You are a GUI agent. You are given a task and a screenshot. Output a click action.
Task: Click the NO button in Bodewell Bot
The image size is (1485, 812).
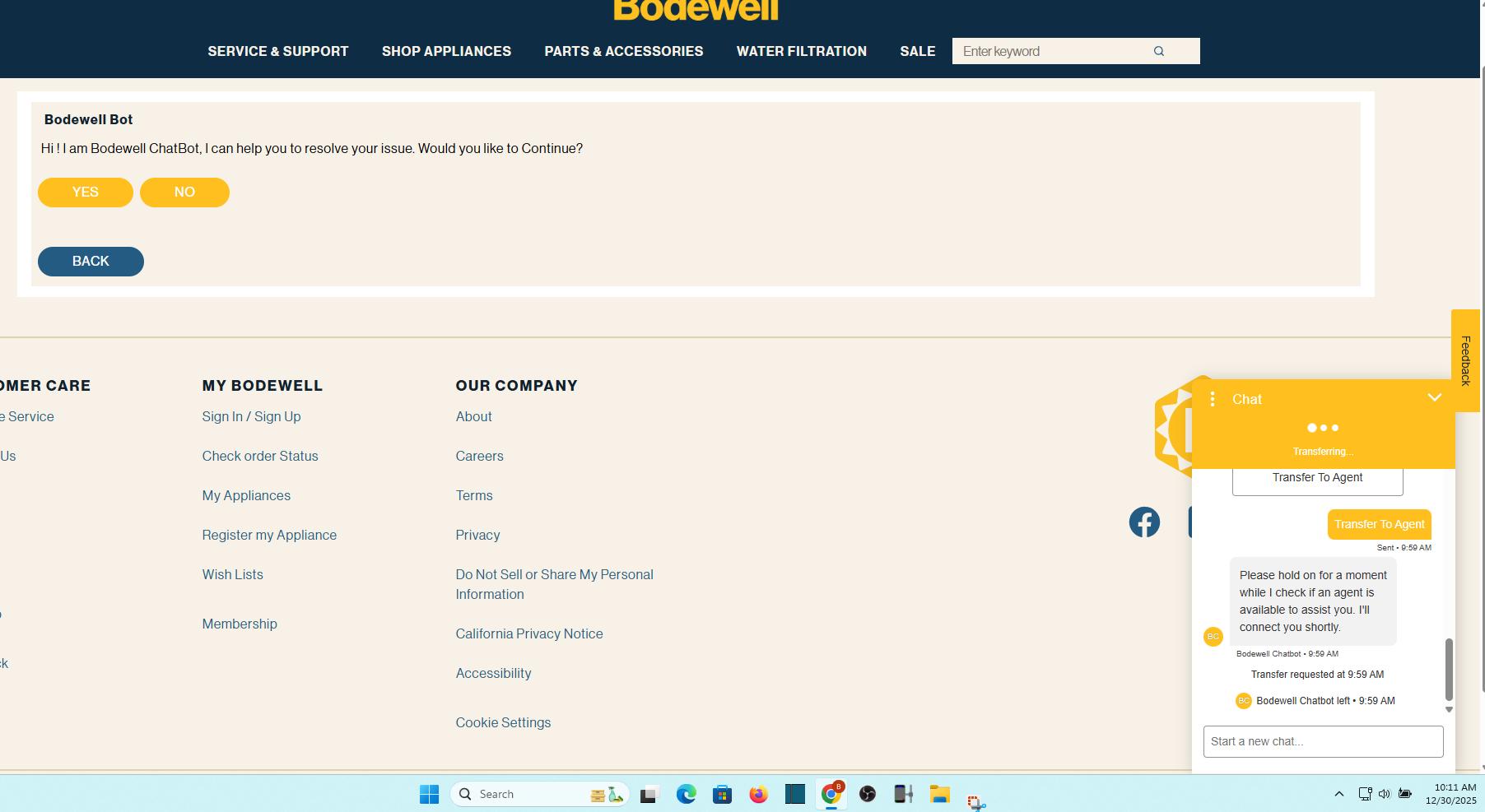(184, 193)
